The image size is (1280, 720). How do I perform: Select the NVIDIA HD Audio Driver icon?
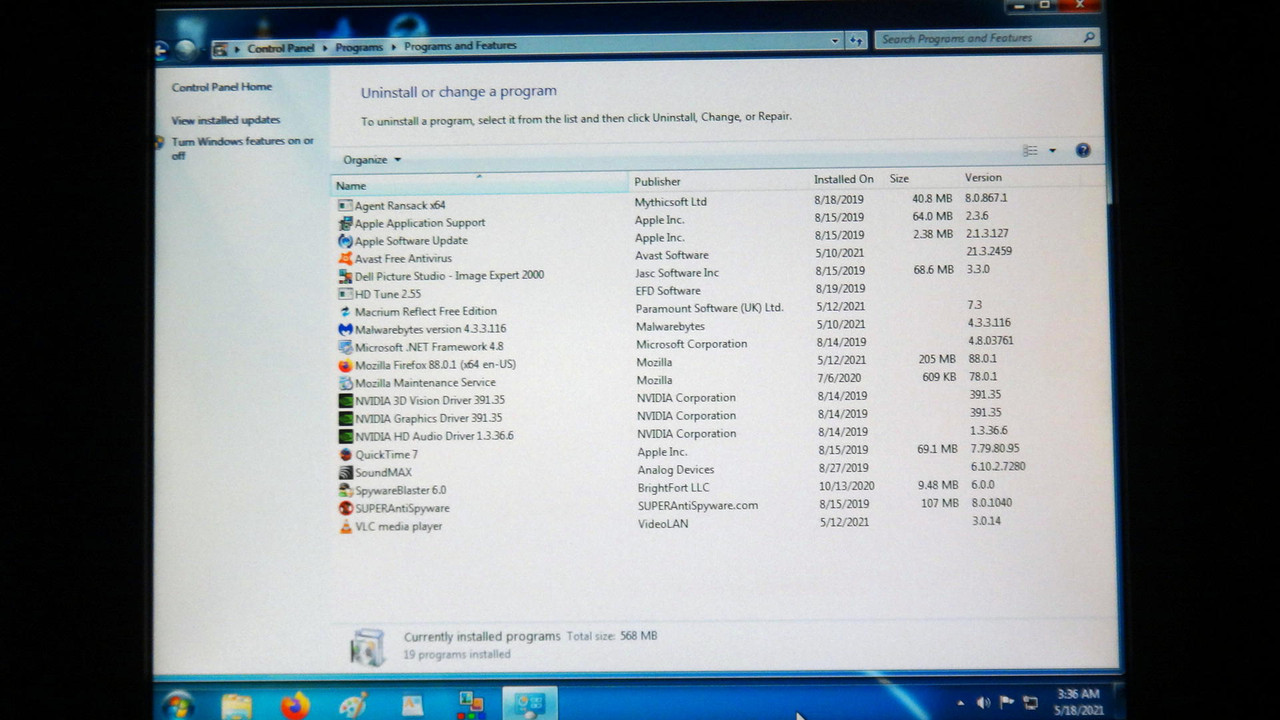345,436
